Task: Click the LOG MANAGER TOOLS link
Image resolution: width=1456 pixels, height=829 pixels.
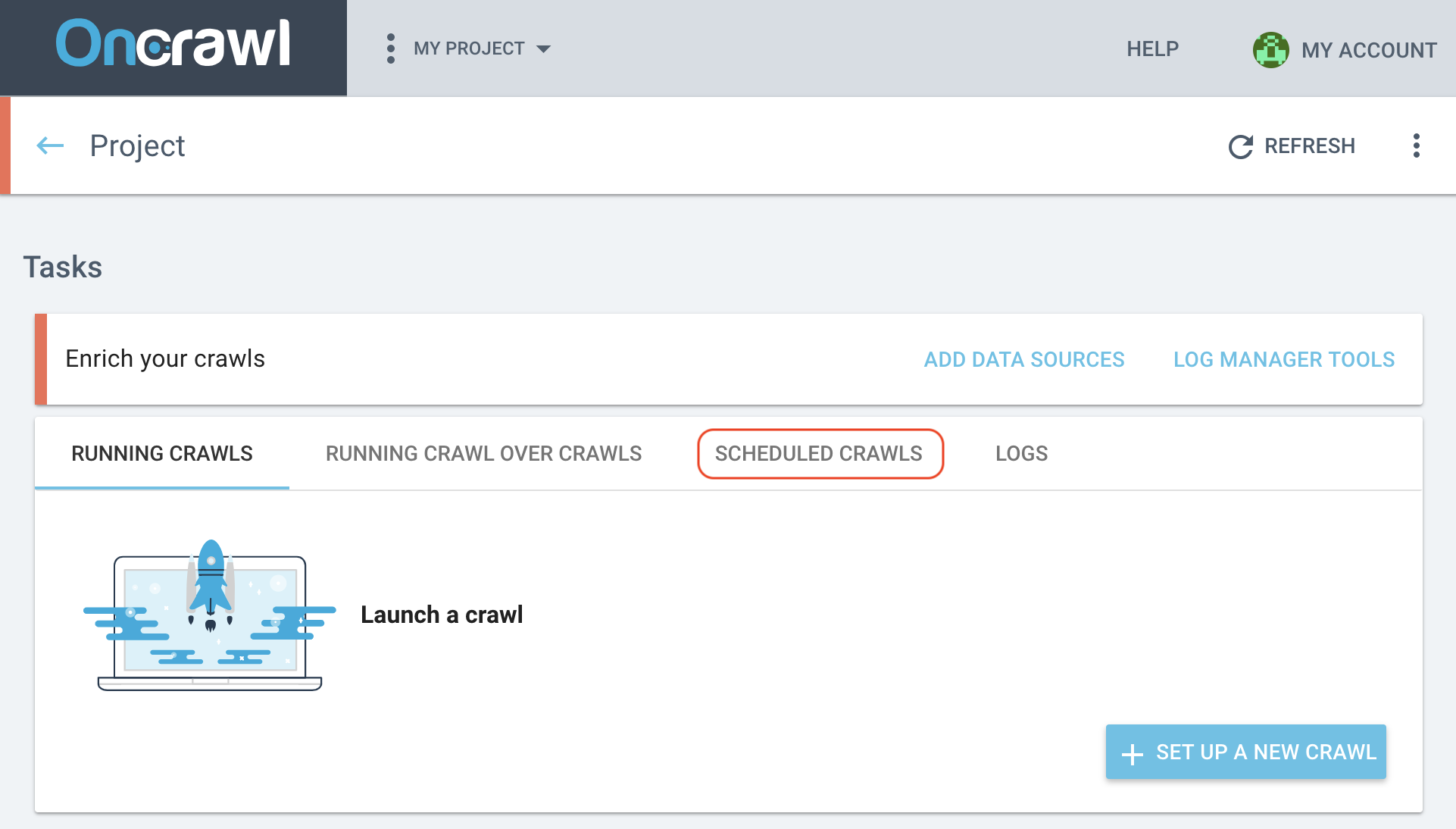Action: point(1284,358)
